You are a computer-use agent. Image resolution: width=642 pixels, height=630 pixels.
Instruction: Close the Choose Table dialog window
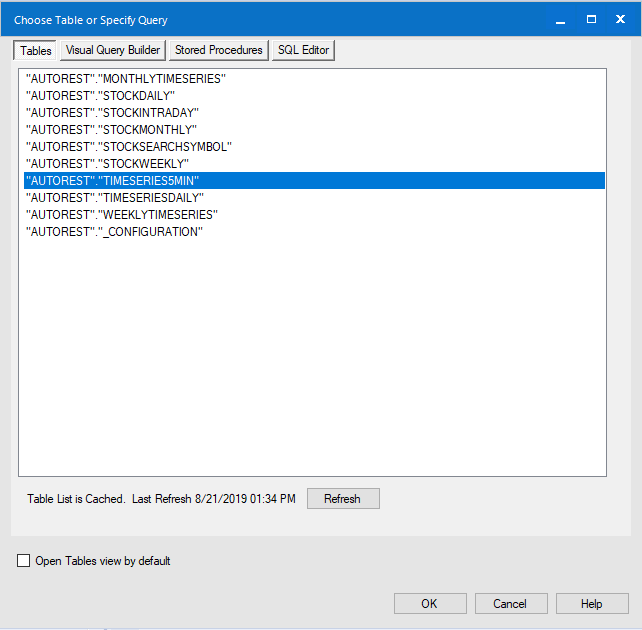[620, 19]
